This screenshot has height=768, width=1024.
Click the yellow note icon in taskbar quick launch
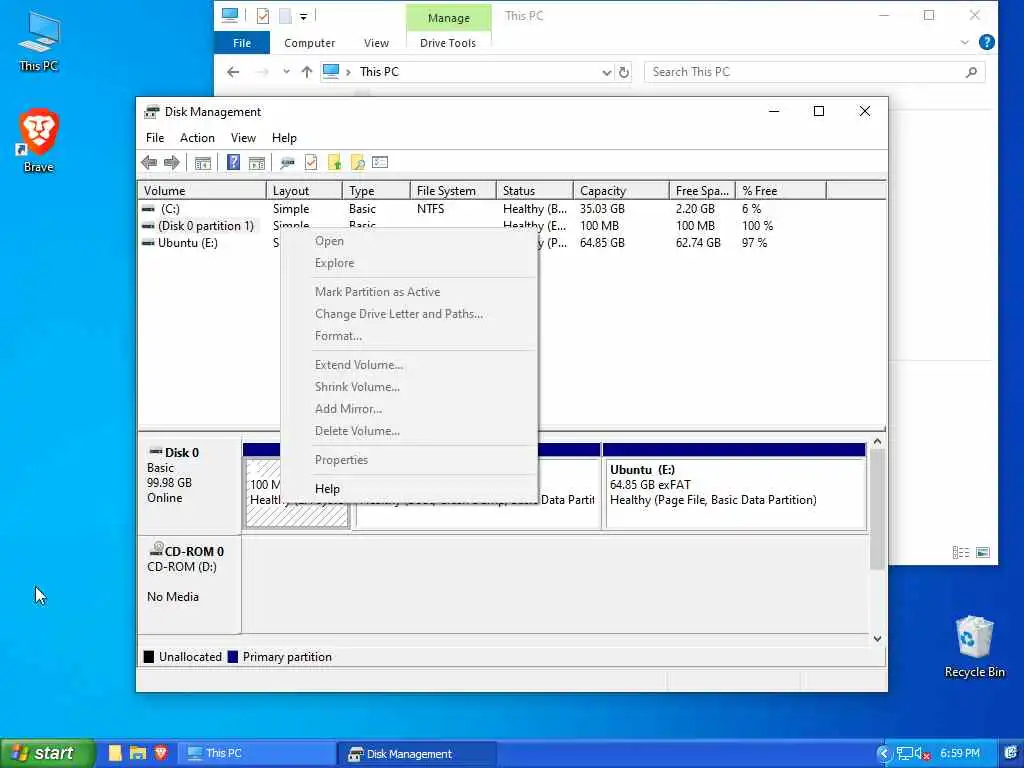click(115, 753)
